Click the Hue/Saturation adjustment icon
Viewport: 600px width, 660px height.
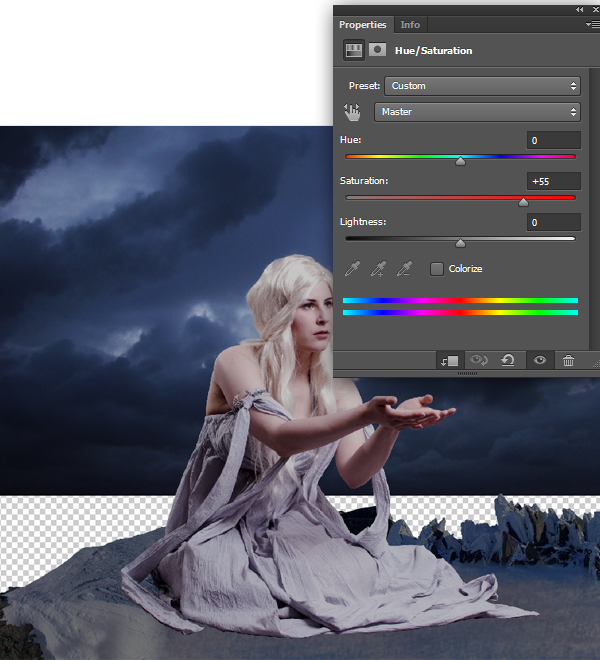click(353, 50)
